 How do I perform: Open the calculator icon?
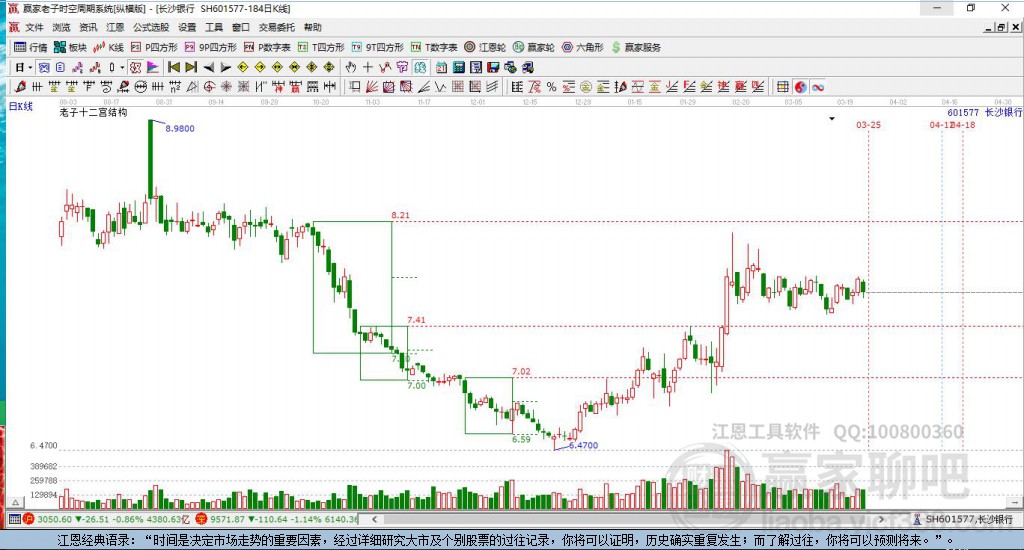[x=458, y=67]
